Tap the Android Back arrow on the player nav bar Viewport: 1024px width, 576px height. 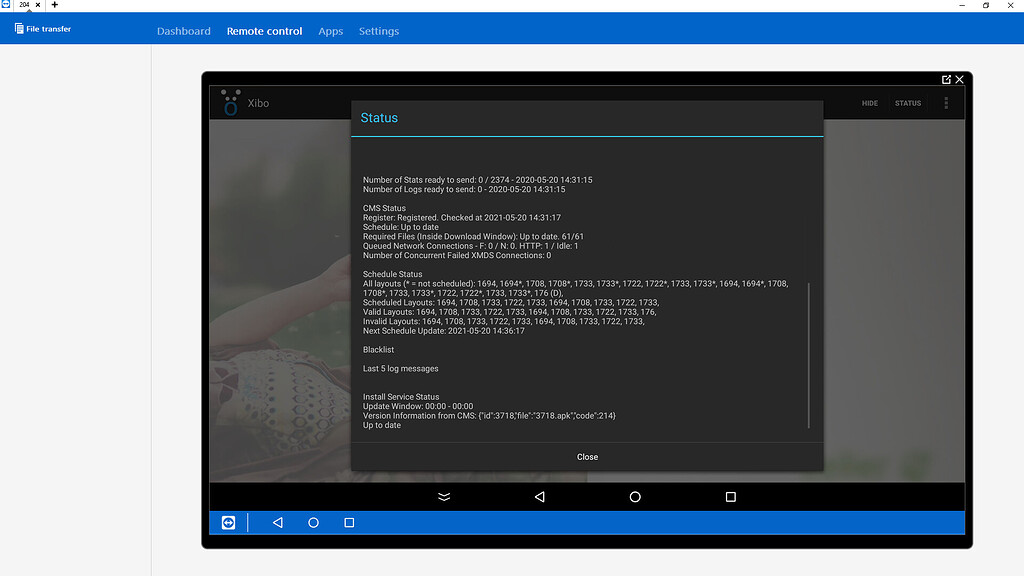tap(537, 497)
